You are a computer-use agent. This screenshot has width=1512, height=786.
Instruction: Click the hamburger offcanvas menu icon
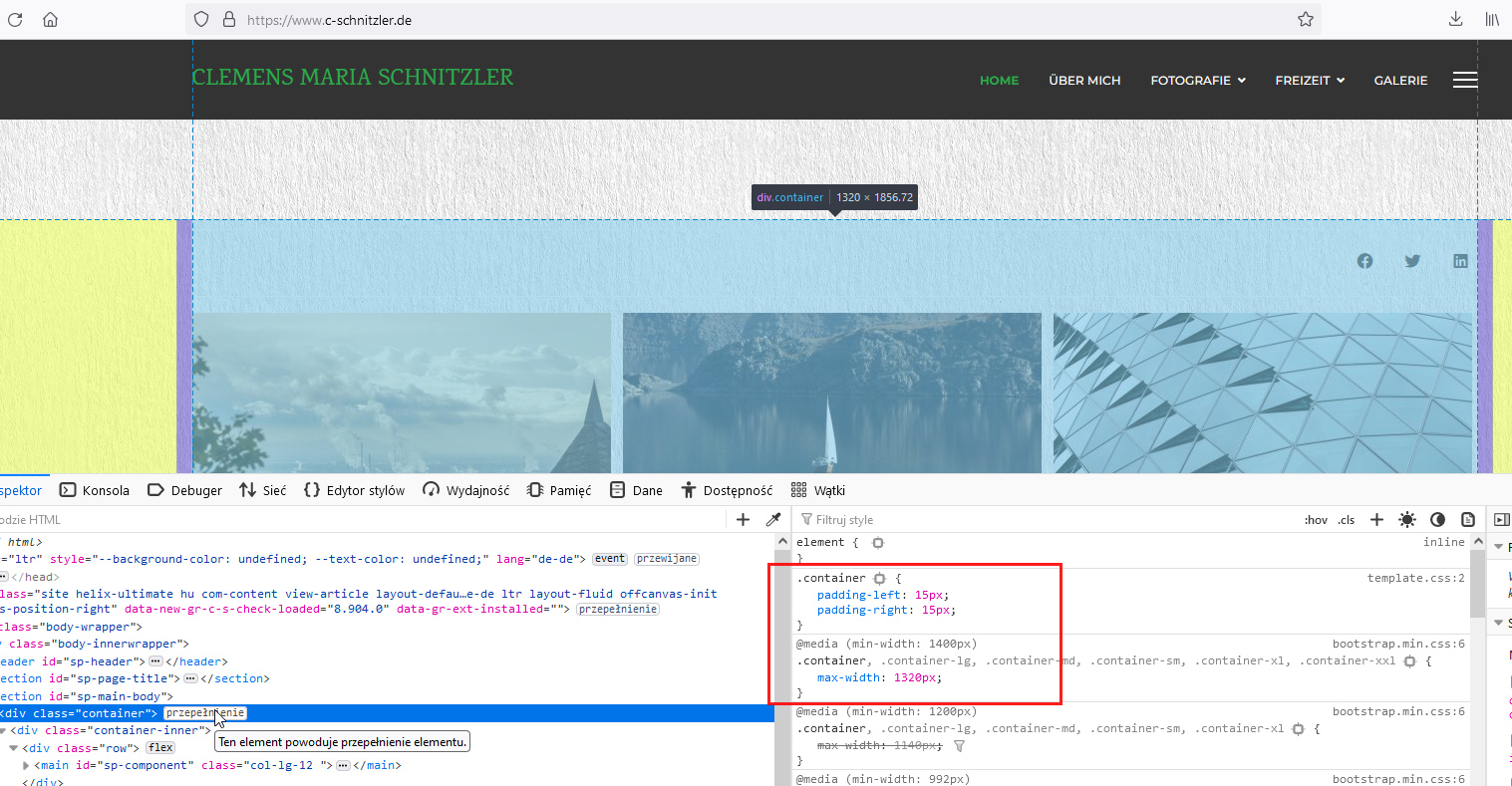click(1464, 80)
